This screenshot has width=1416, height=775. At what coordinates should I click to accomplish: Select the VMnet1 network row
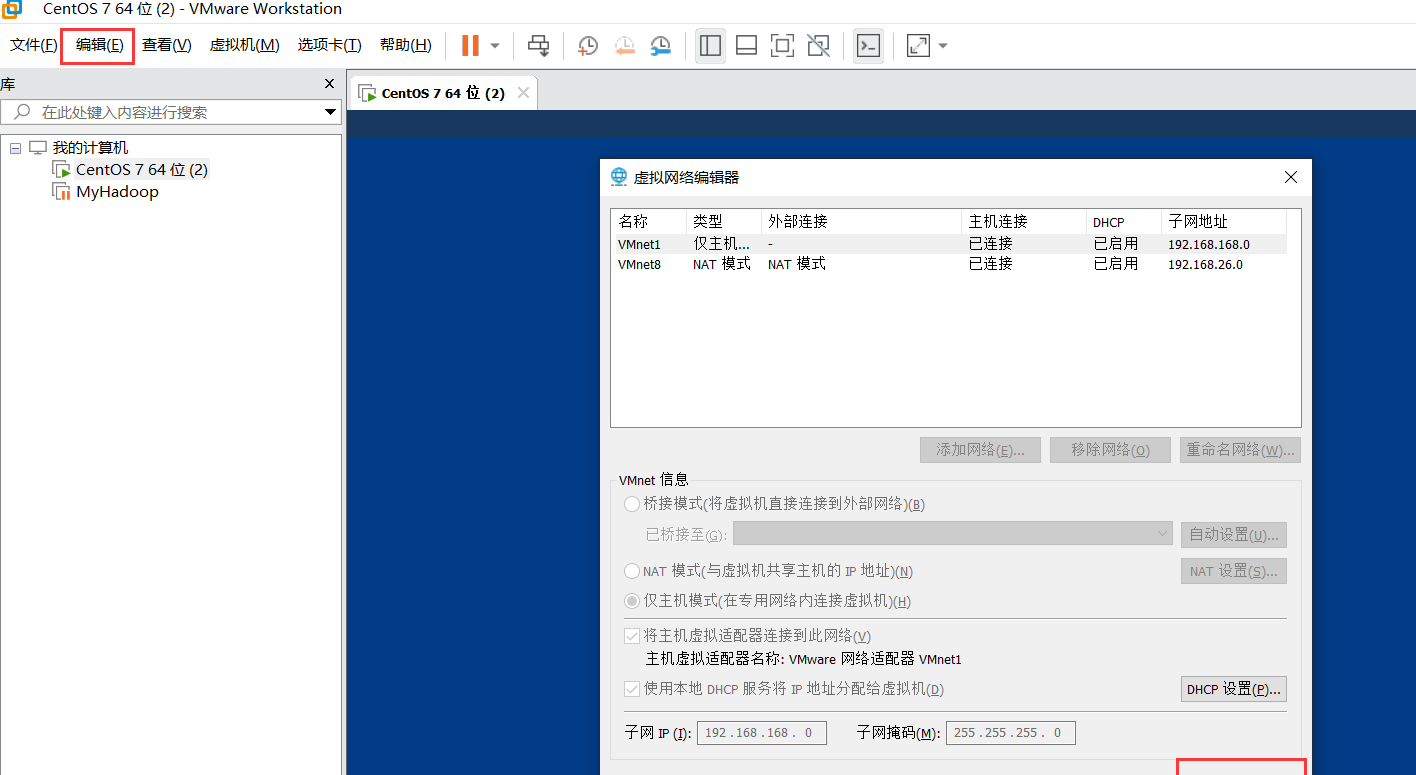tap(949, 244)
